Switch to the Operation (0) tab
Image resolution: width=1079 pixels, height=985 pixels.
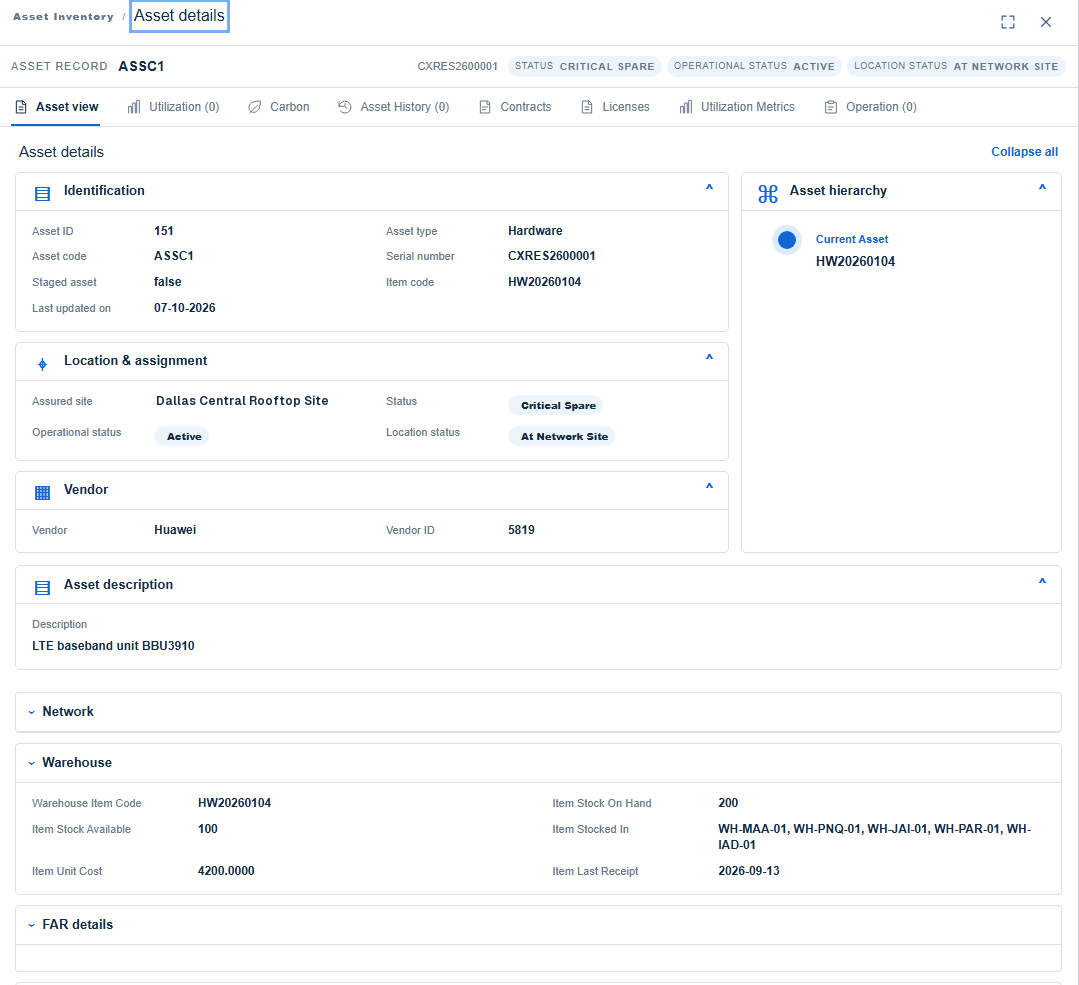point(870,107)
